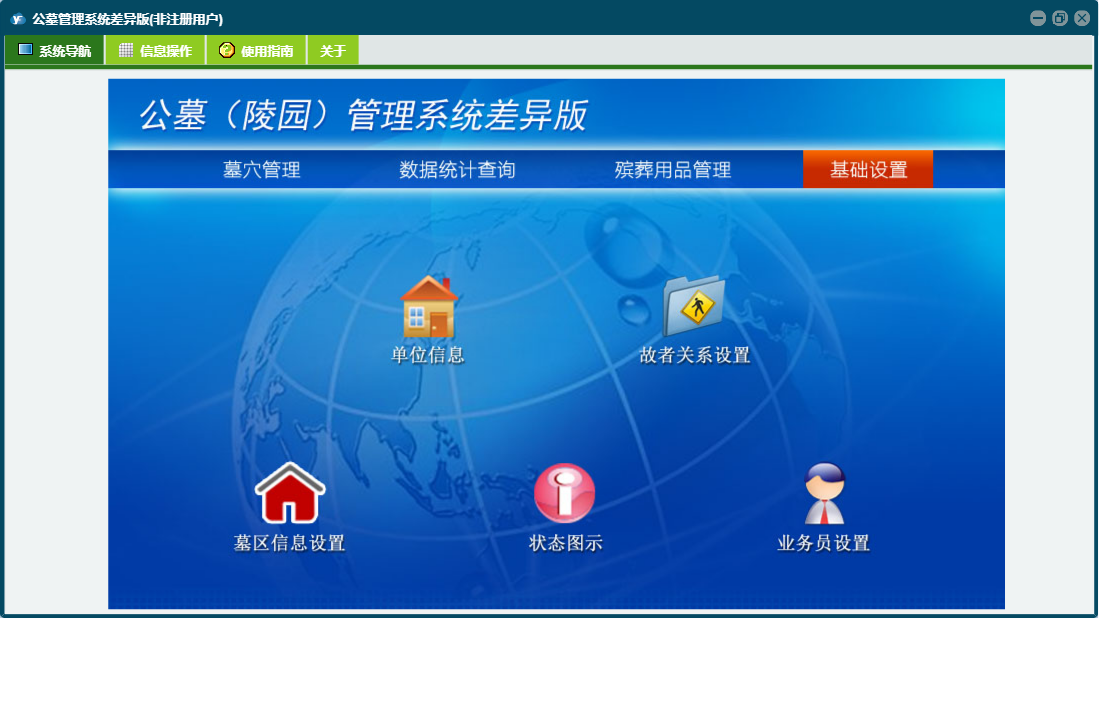Screen dimensions: 1099x723
Task: Click the 故者关系设置 folder icon
Action: point(694,307)
